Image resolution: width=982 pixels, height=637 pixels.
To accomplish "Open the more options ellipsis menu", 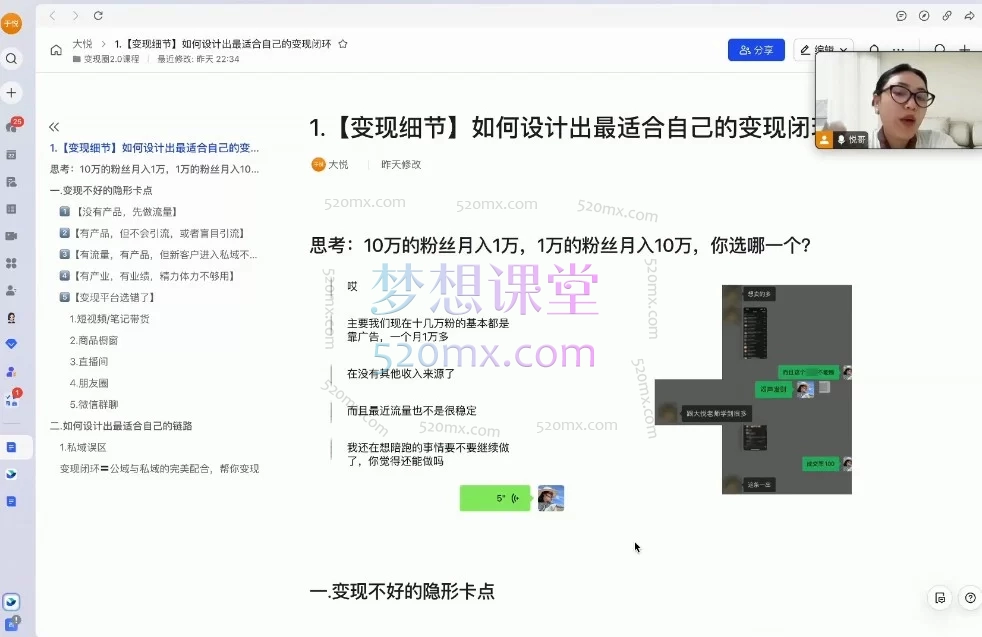I will click(899, 49).
